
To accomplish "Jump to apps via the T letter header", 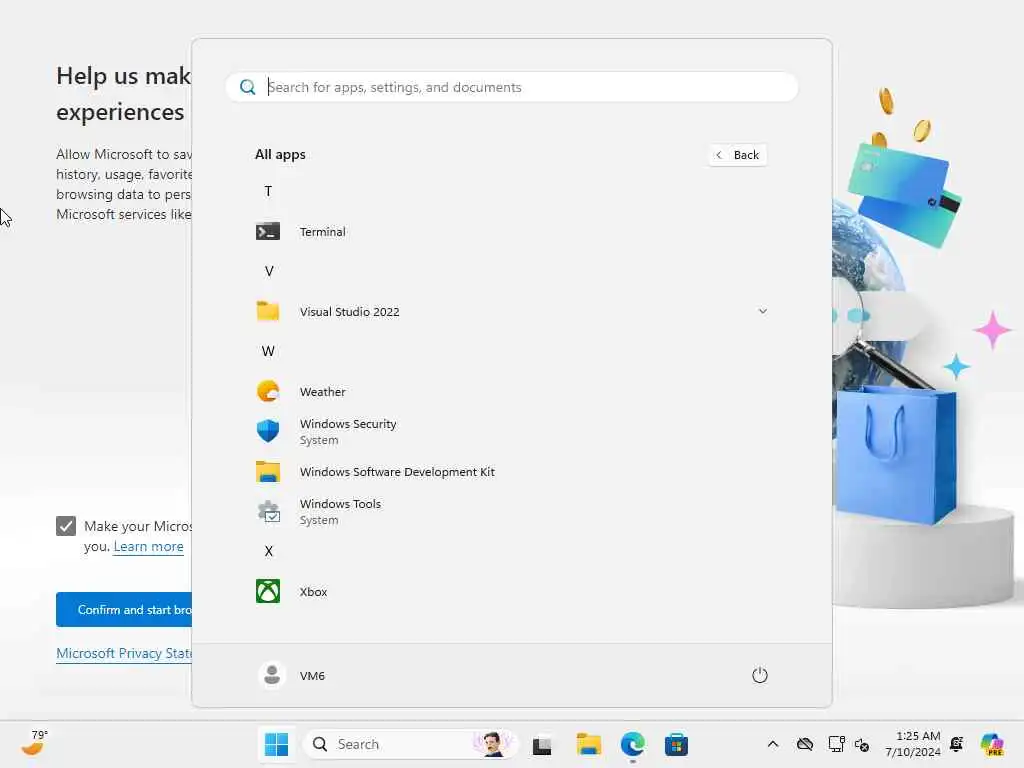I will coord(268,191).
